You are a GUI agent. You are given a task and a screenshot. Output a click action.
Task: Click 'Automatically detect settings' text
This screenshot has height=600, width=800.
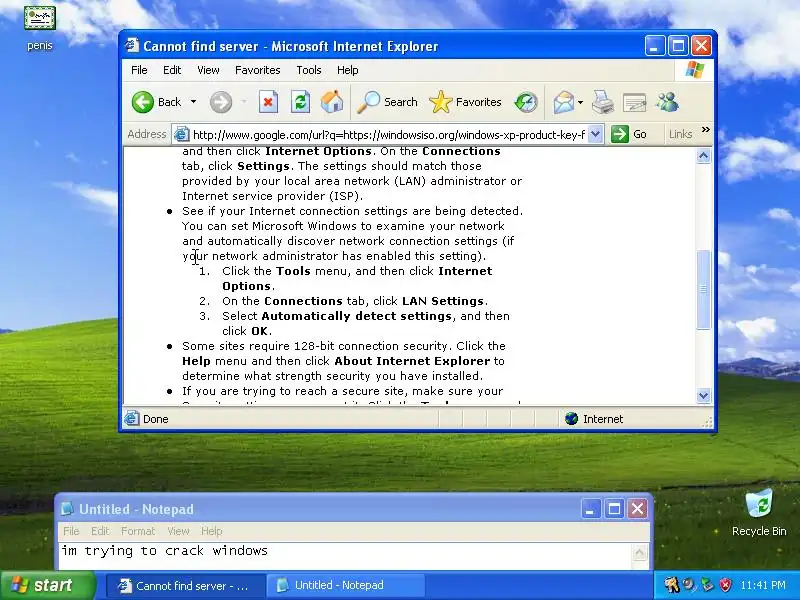pos(356,316)
